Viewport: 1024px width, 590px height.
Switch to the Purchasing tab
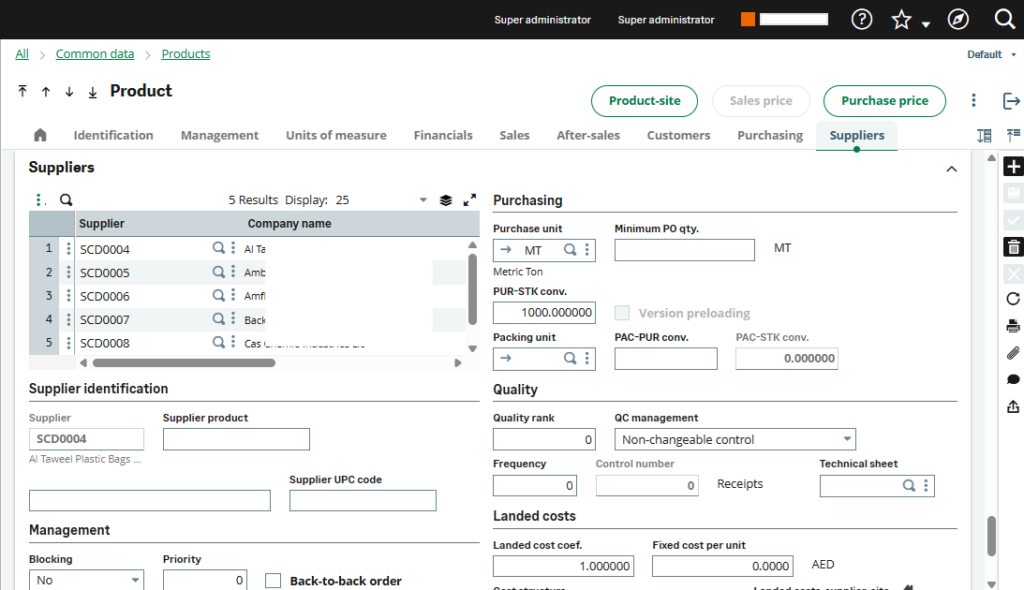click(769, 135)
